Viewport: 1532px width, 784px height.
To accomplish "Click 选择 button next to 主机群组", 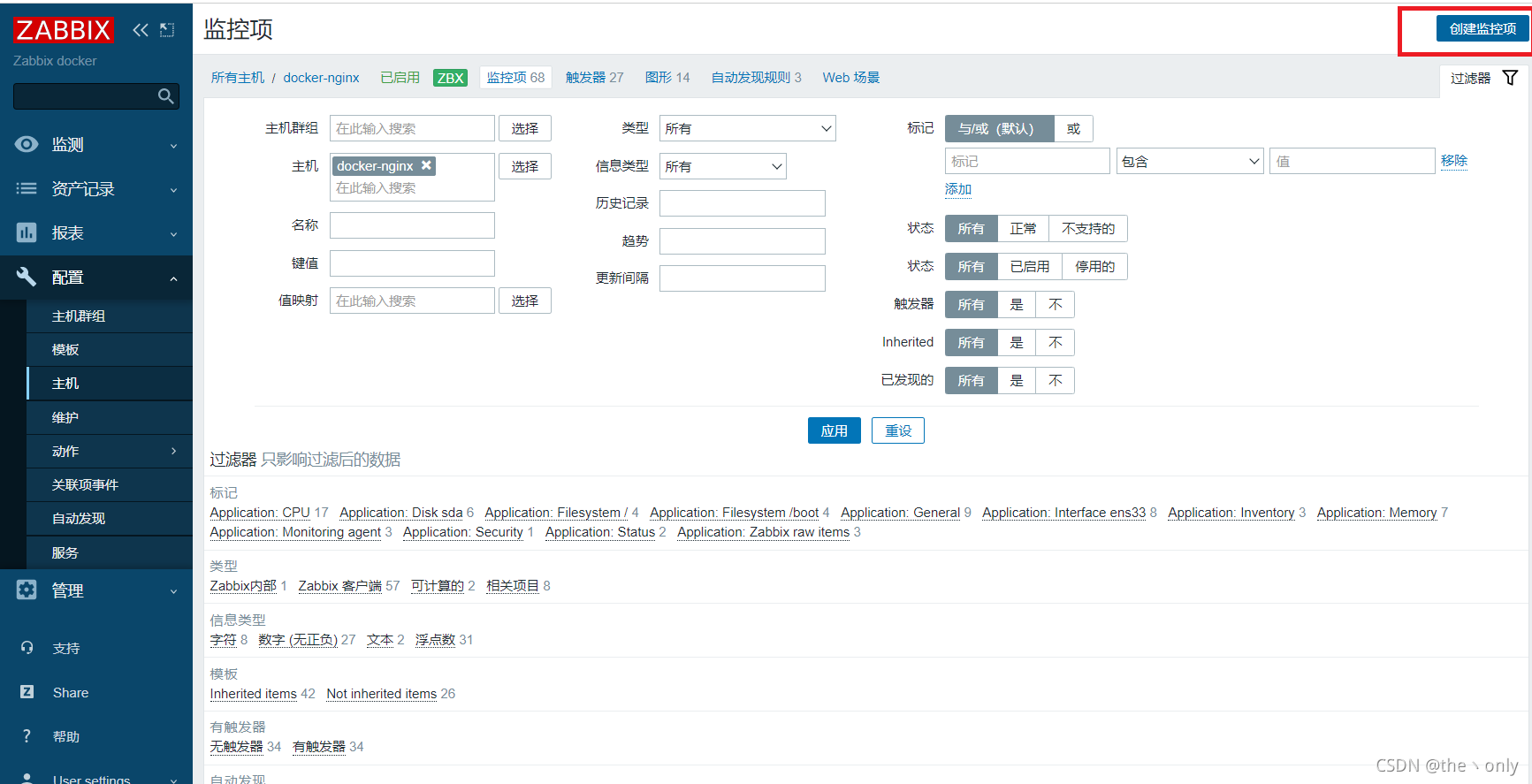I will click(x=525, y=128).
